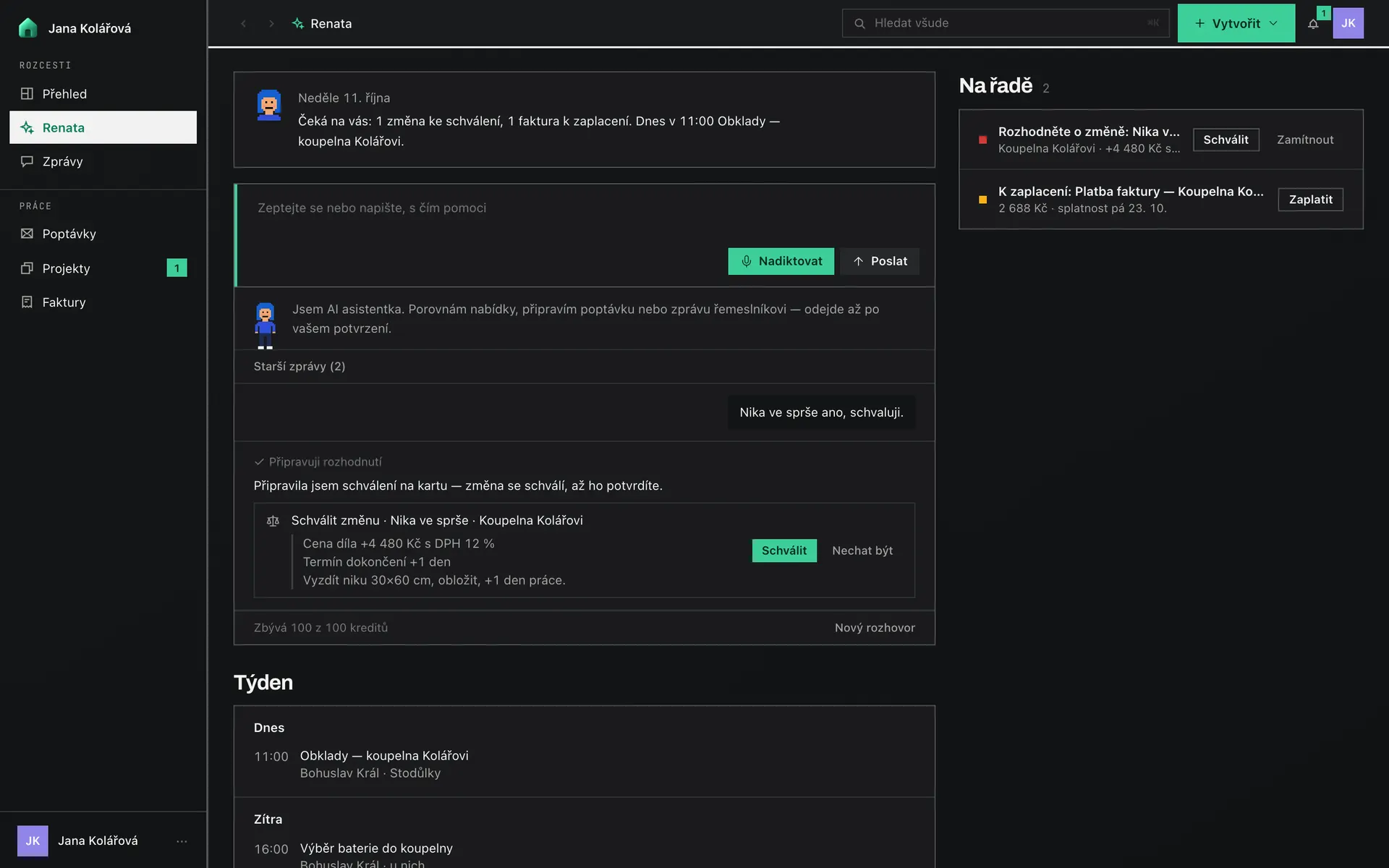Click green Schválit on the approval card
Viewport: 1389px width, 868px height.
pos(784,550)
